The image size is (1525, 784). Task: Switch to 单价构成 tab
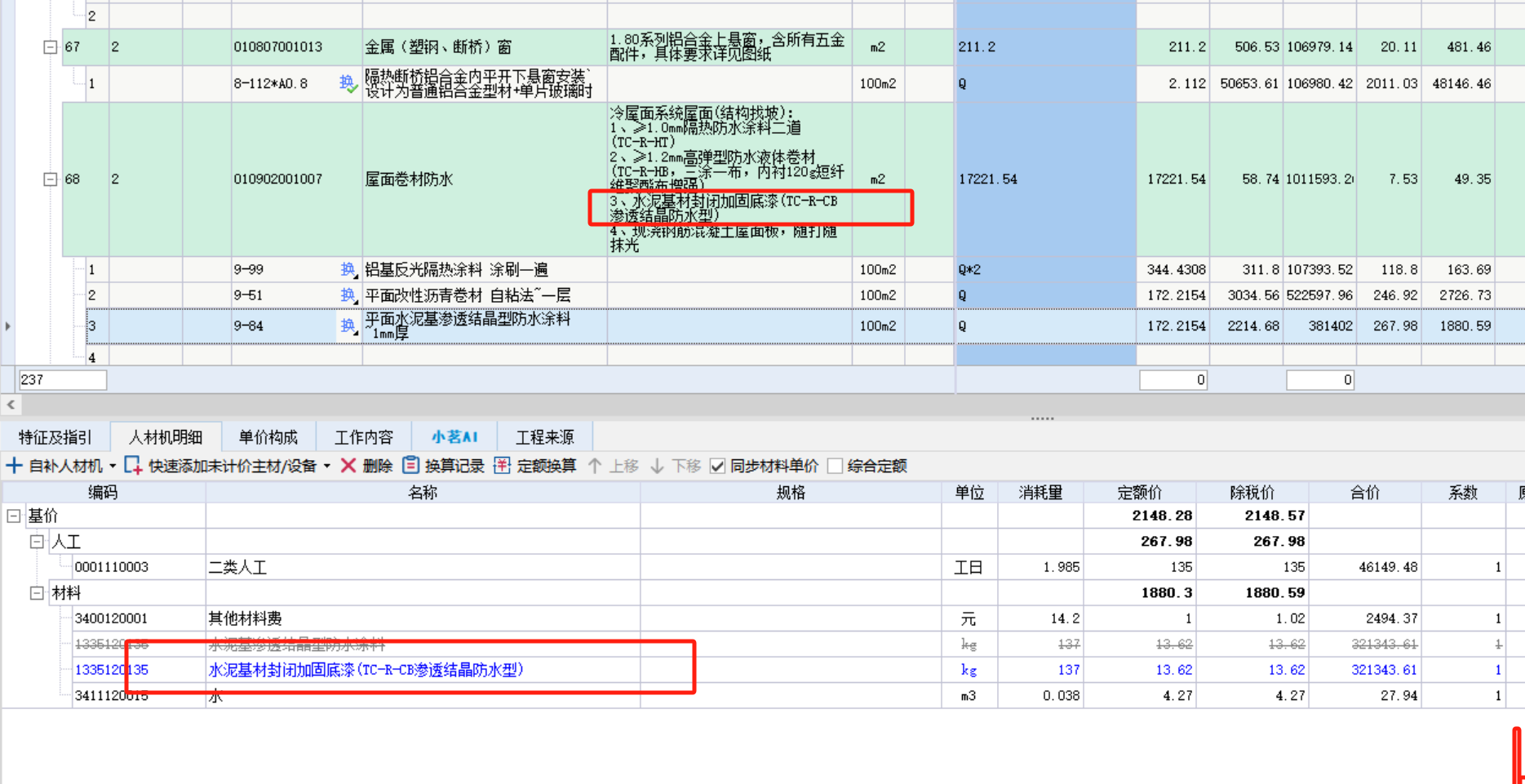pos(268,437)
